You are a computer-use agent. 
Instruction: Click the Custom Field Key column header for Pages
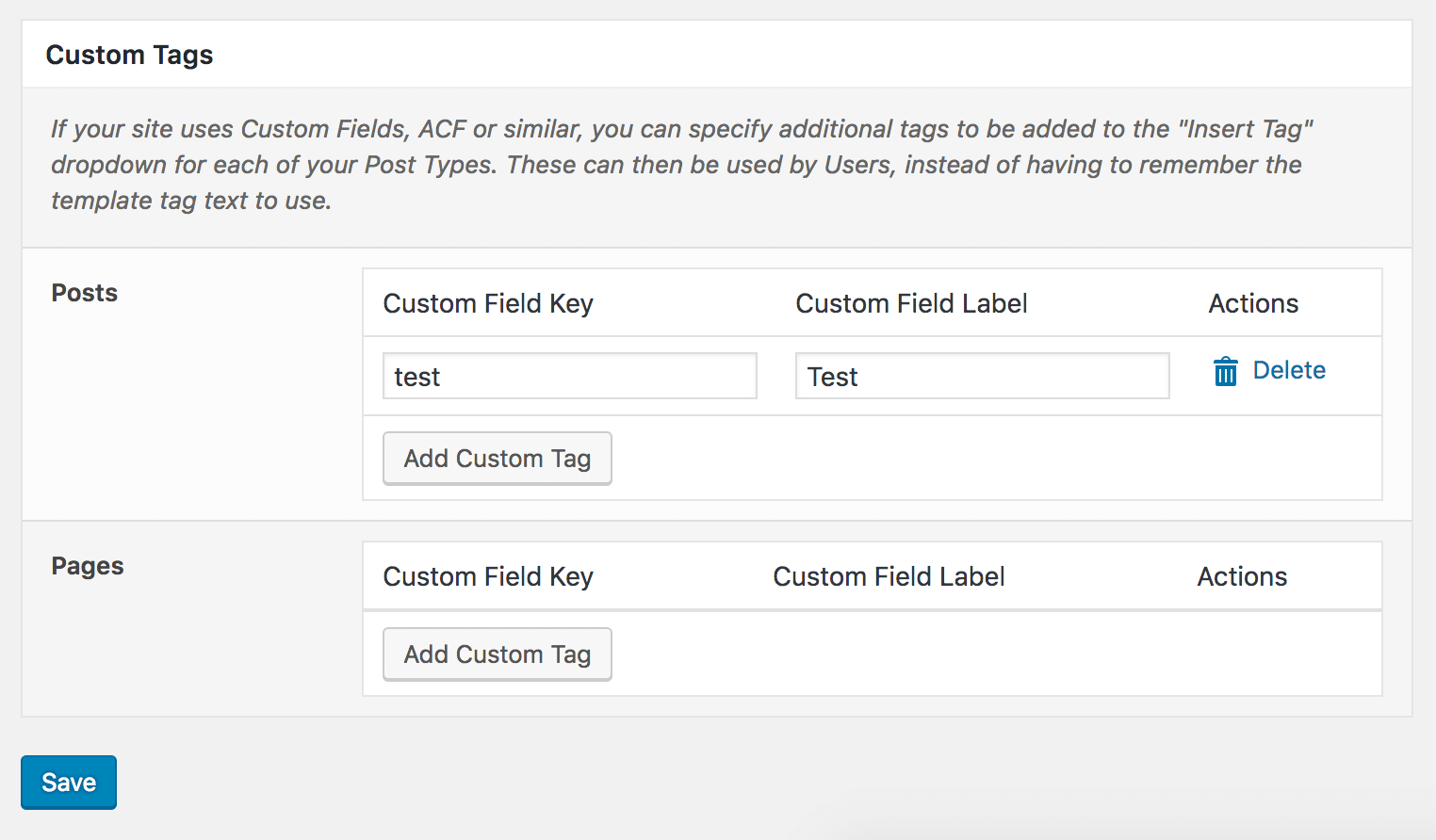488,576
